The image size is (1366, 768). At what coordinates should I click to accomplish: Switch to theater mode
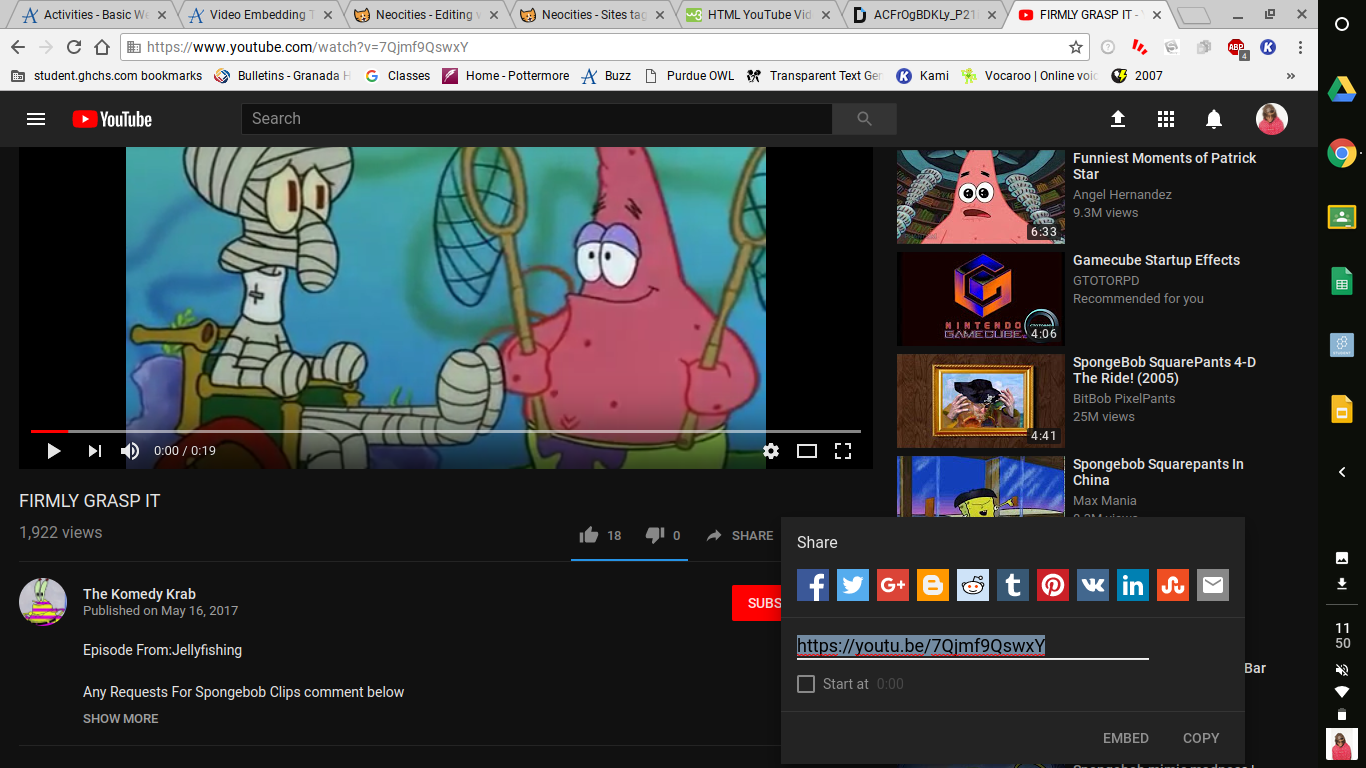807,451
